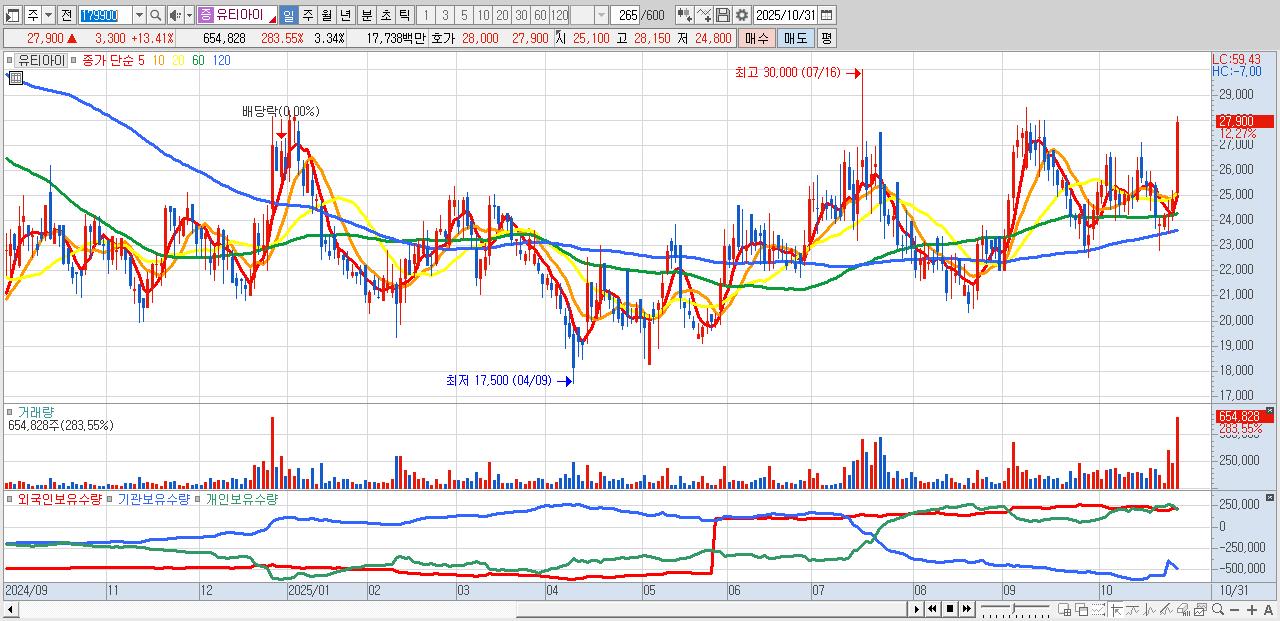Select the 5 interval preset
The image size is (1280, 621).
(x=463, y=15)
